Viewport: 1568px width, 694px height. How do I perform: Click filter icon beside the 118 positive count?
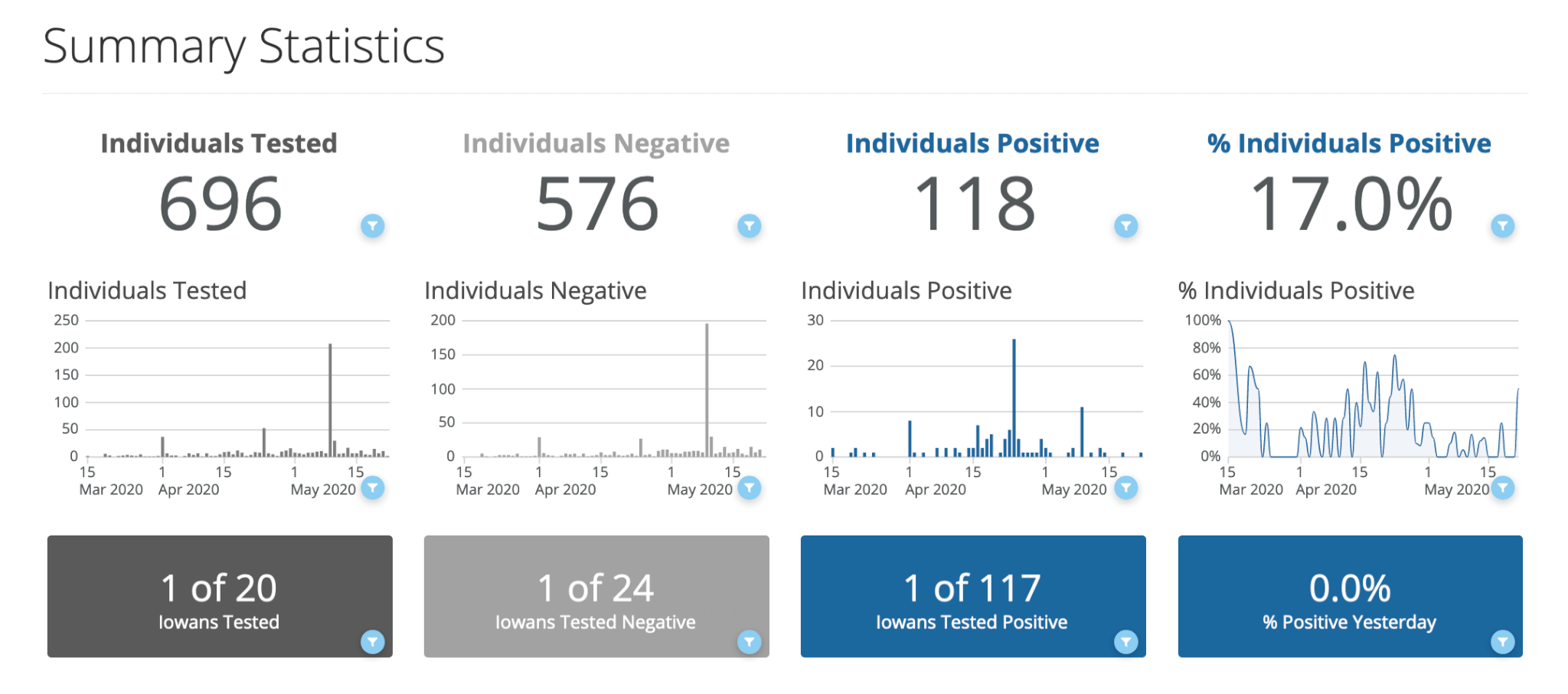(x=1126, y=226)
